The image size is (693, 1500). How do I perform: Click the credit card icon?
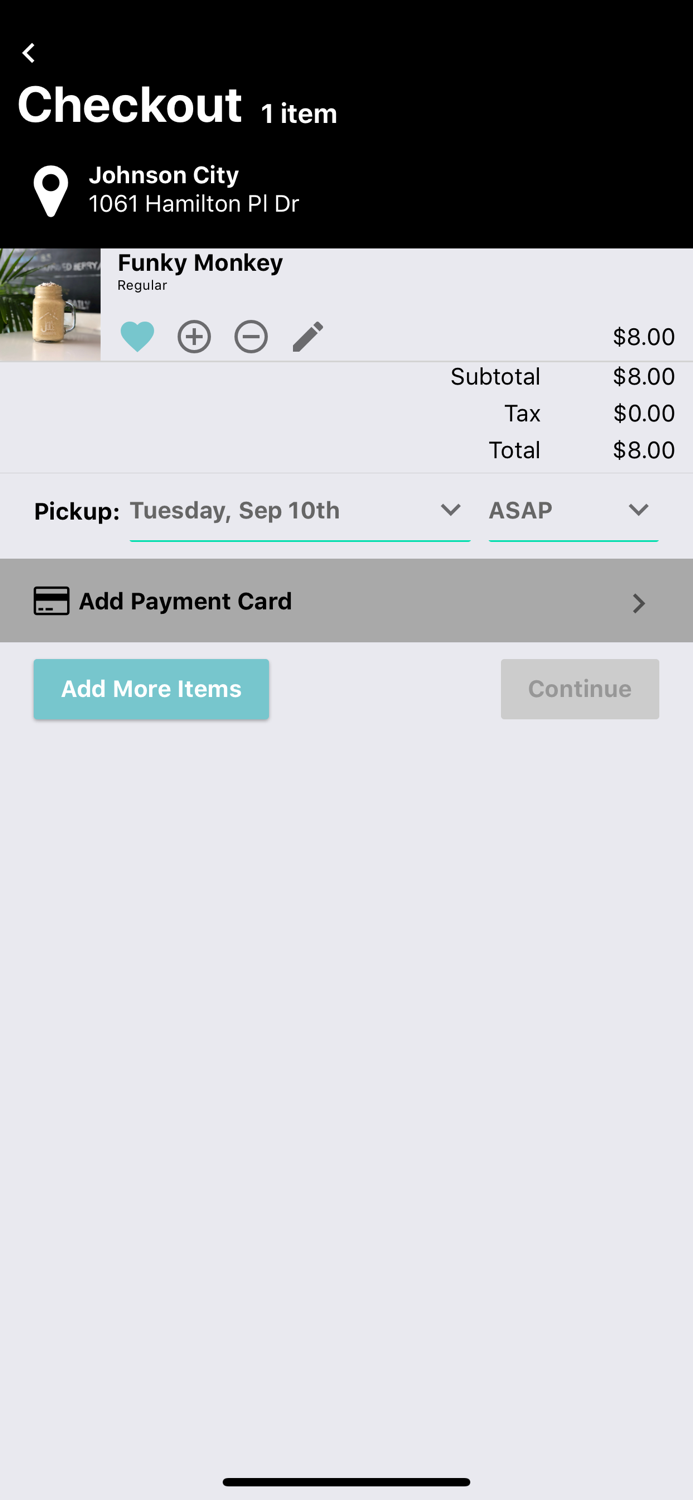point(52,601)
